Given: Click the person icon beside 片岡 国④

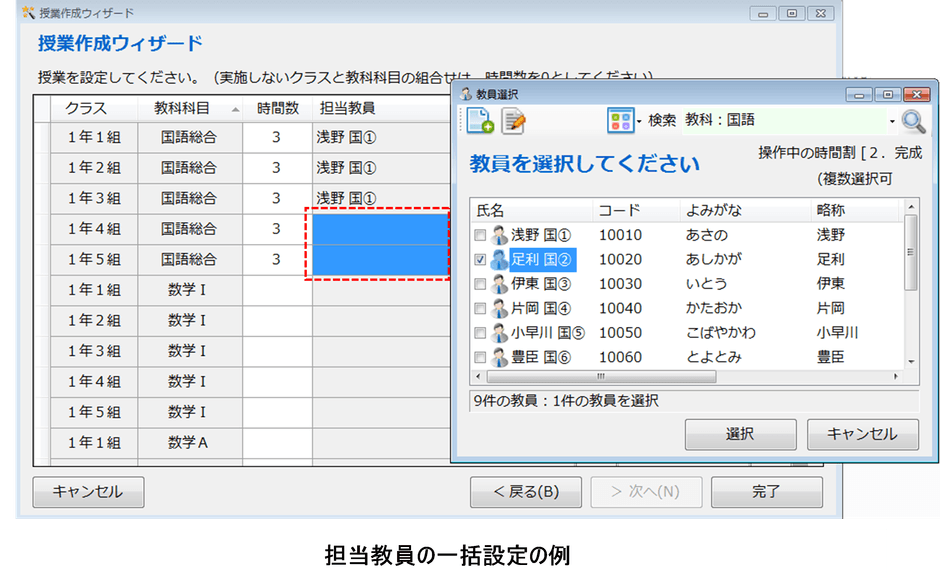Looking at the screenshot, I should (499, 308).
